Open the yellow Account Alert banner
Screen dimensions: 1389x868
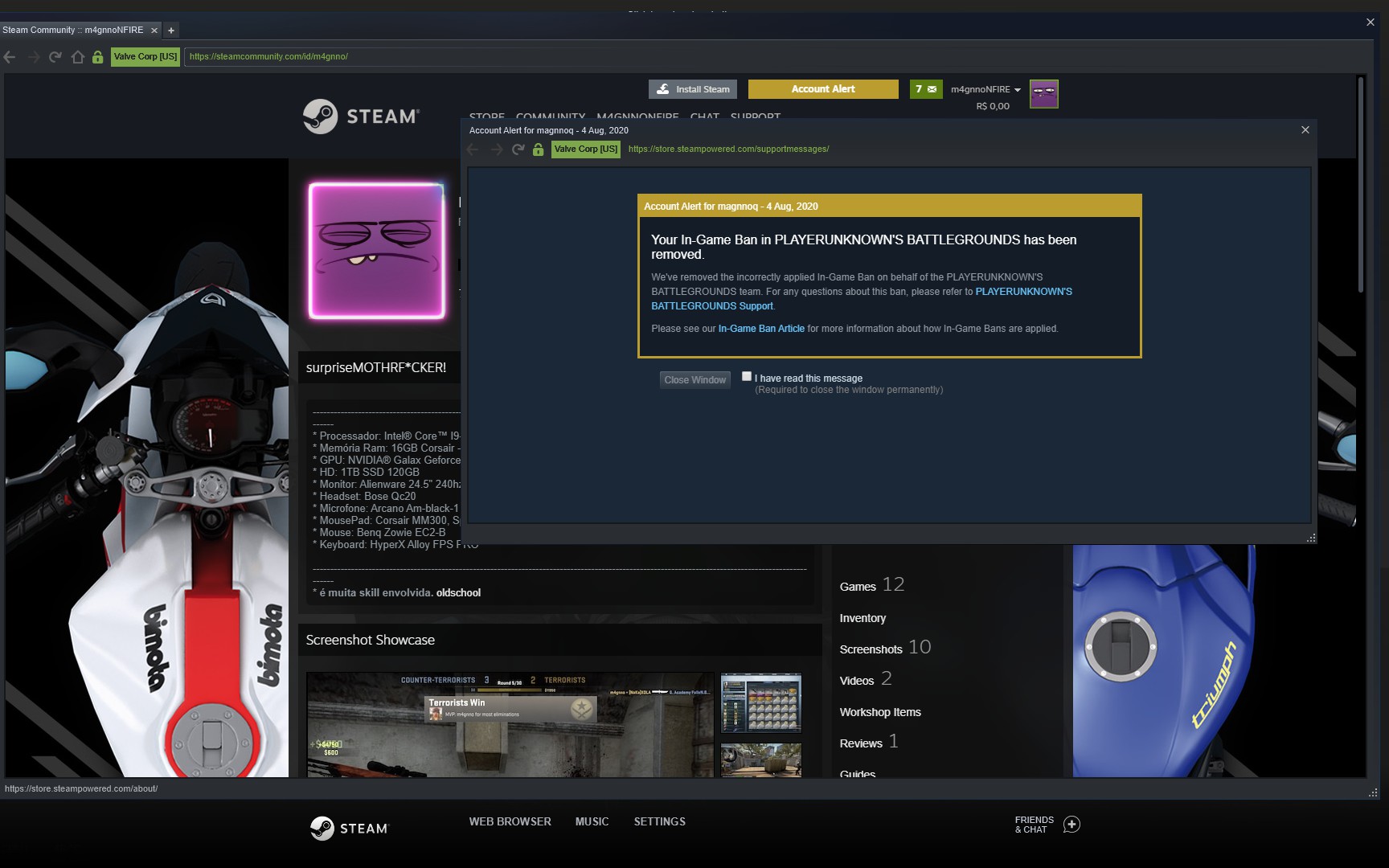click(x=823, y=89)
